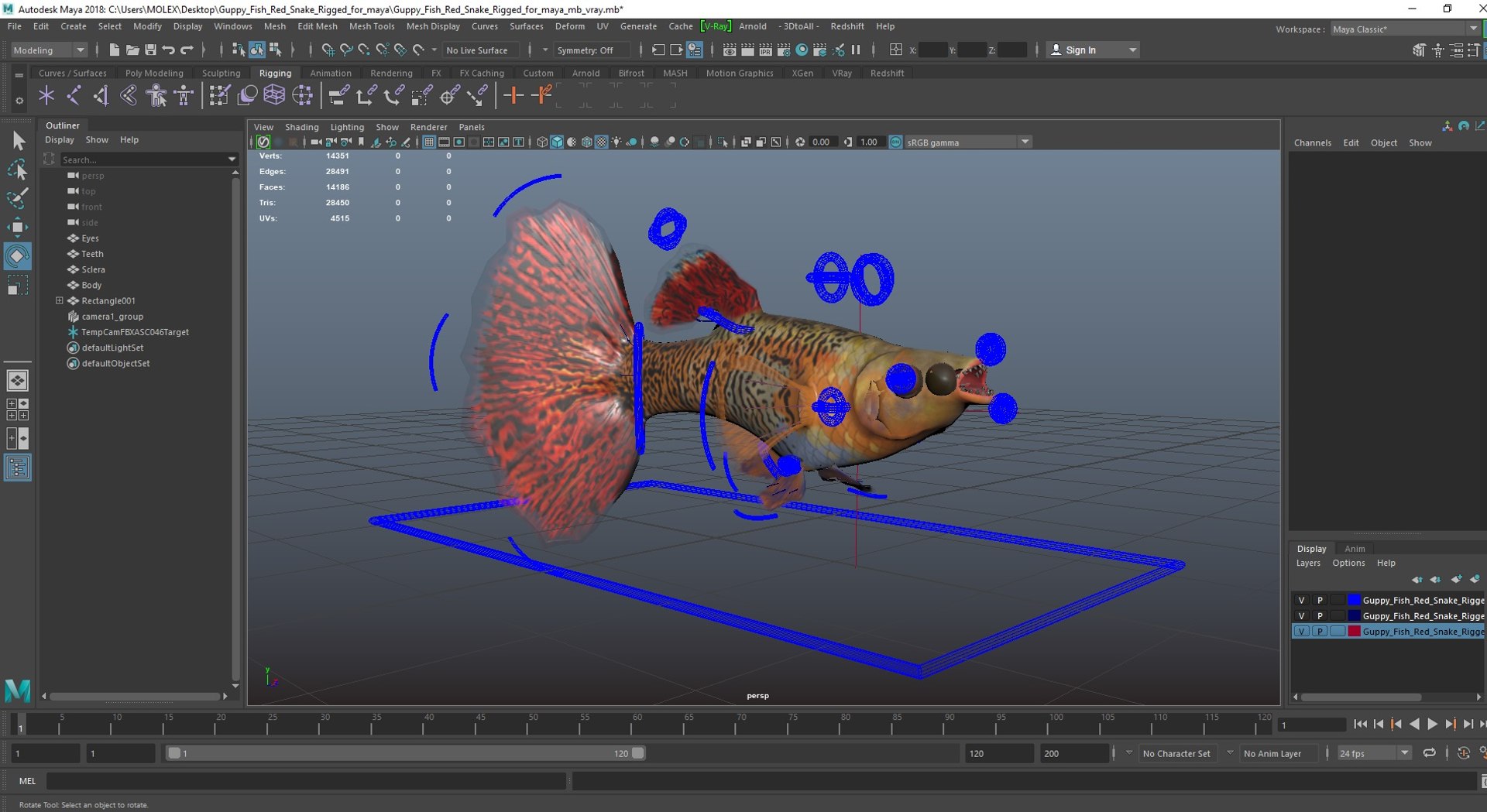Open Outliner Display menu
The image size is (1487, 812).
click(60, 140)
